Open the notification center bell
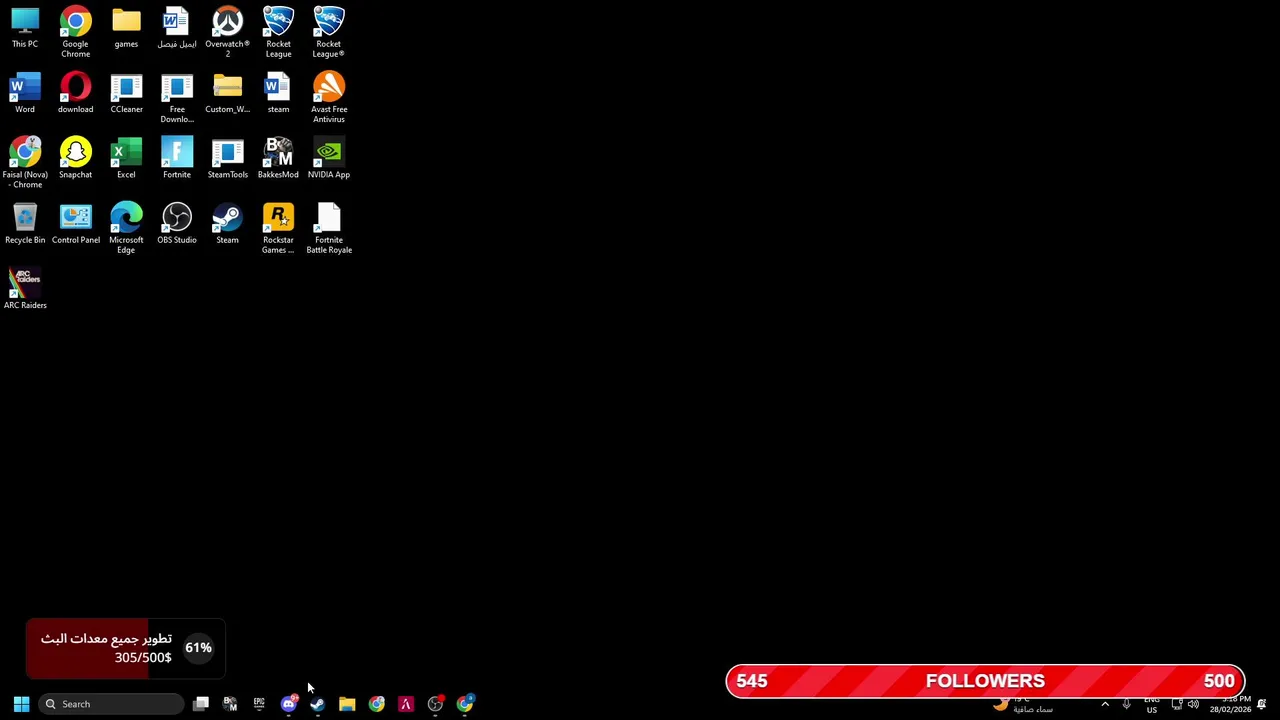The image size is (1280, 720). click(x=1262, y=704)
